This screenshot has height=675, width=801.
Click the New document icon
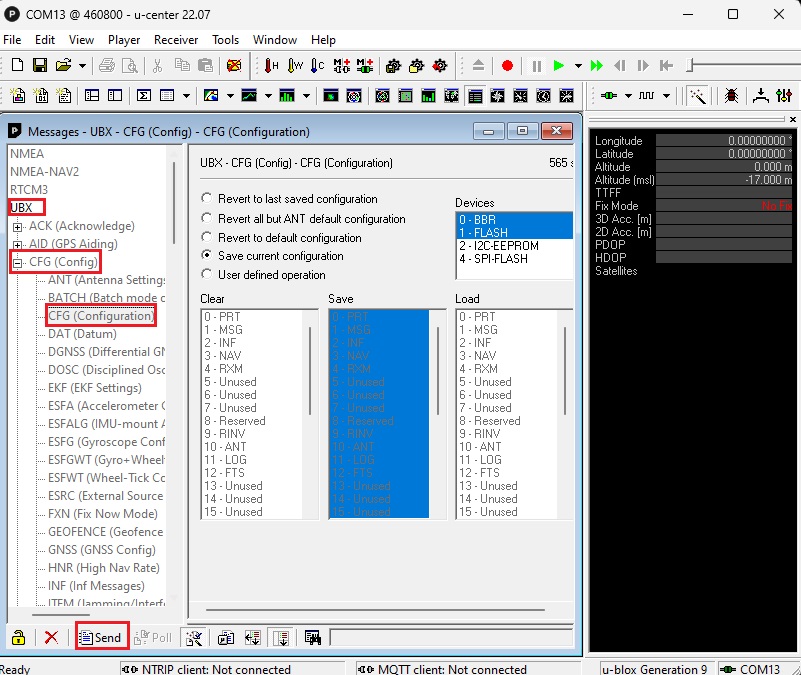pos(17,66)
